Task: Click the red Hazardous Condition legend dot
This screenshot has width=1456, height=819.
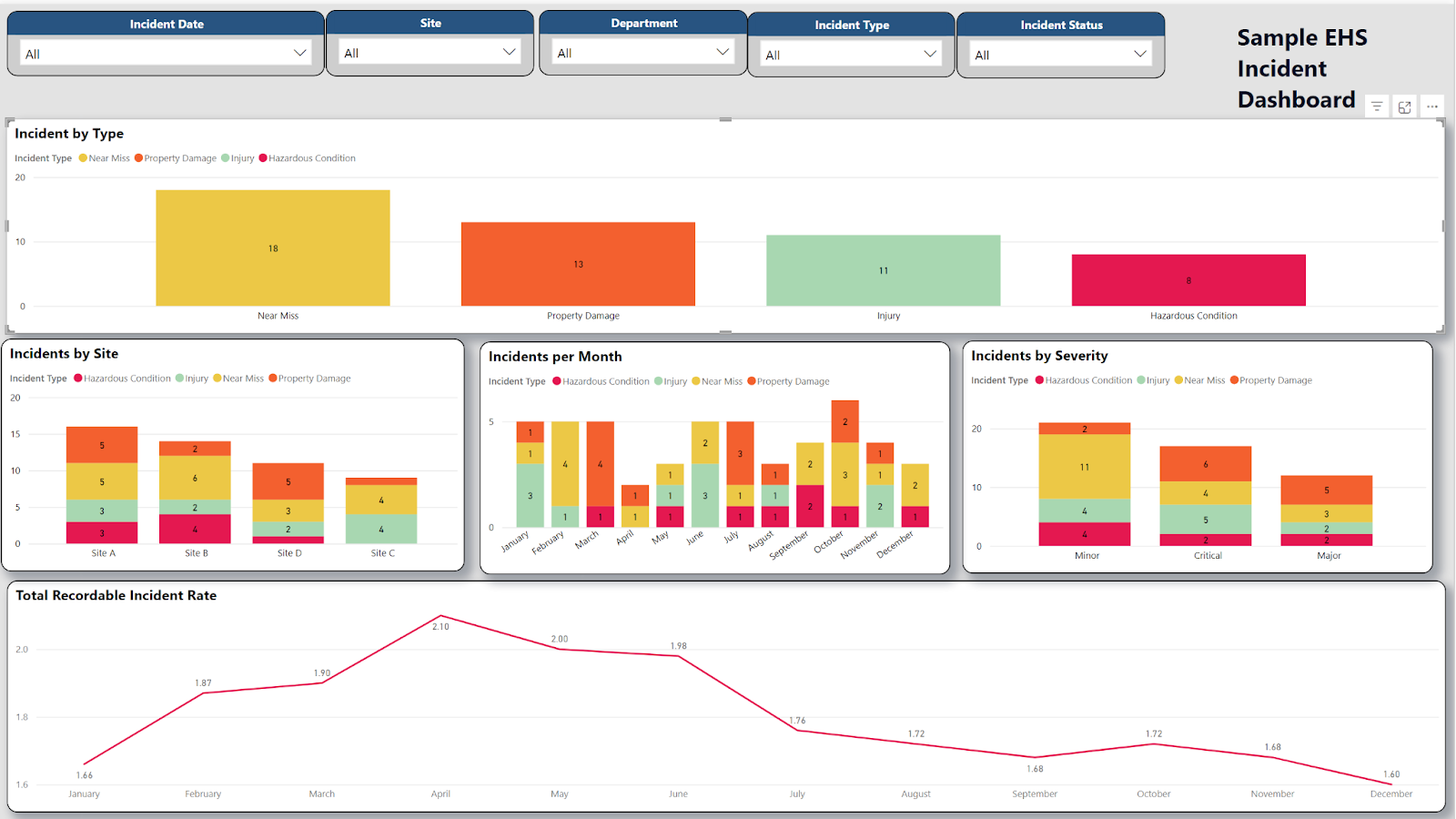Action: point(263,157)
